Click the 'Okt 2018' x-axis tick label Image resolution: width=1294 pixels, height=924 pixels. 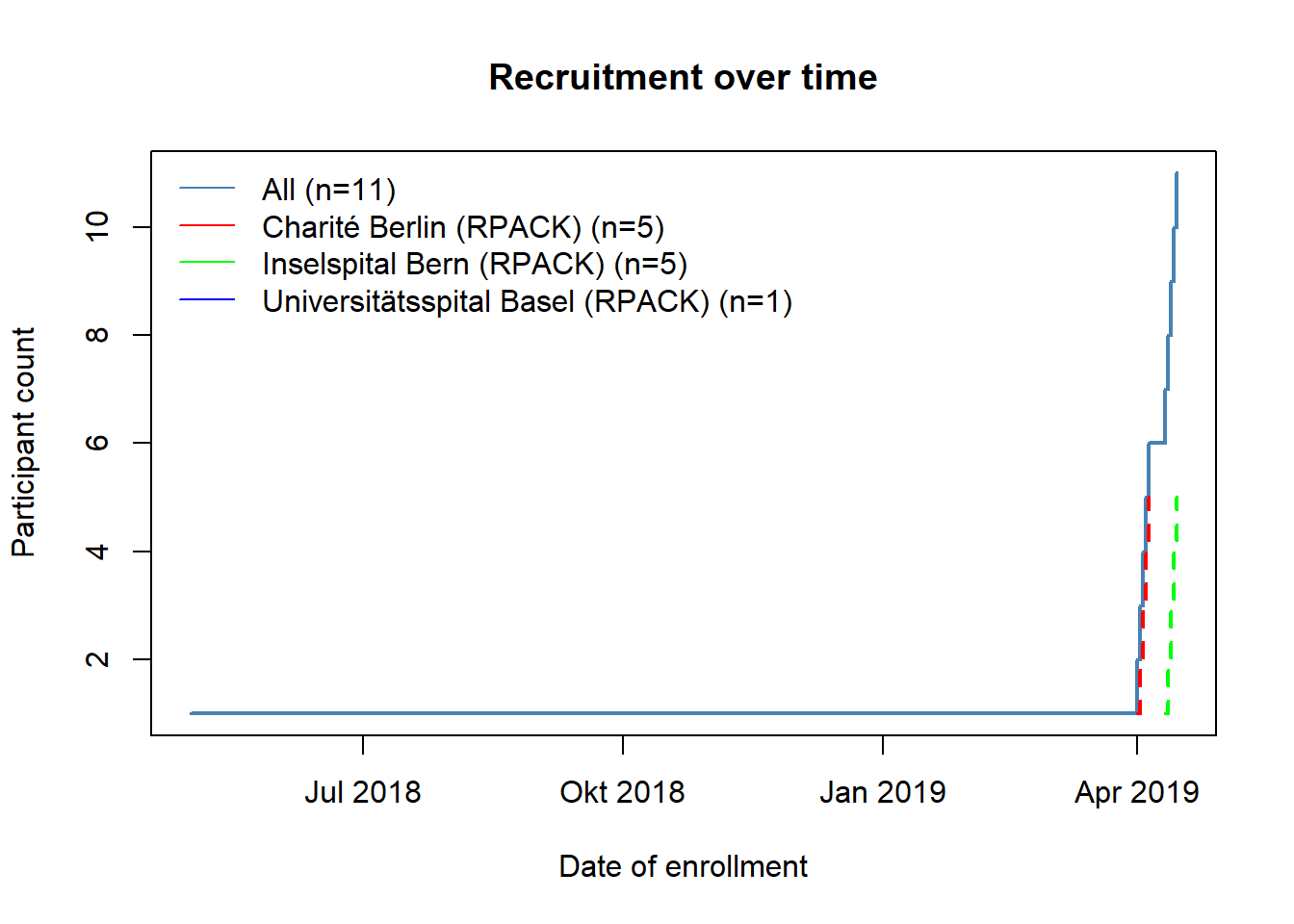[622, 792]
